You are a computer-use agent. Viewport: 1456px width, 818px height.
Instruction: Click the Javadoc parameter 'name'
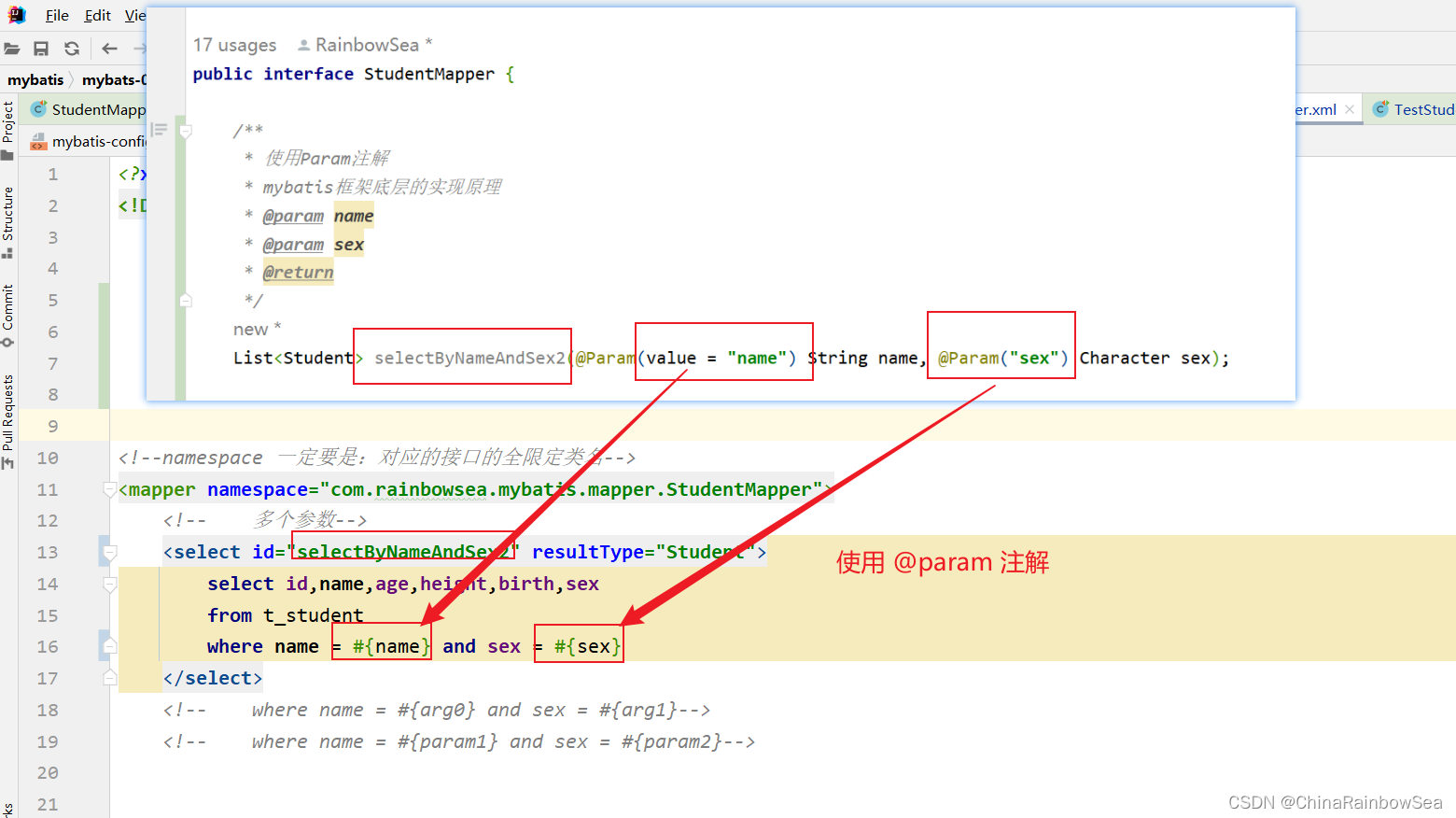(354, 216)
